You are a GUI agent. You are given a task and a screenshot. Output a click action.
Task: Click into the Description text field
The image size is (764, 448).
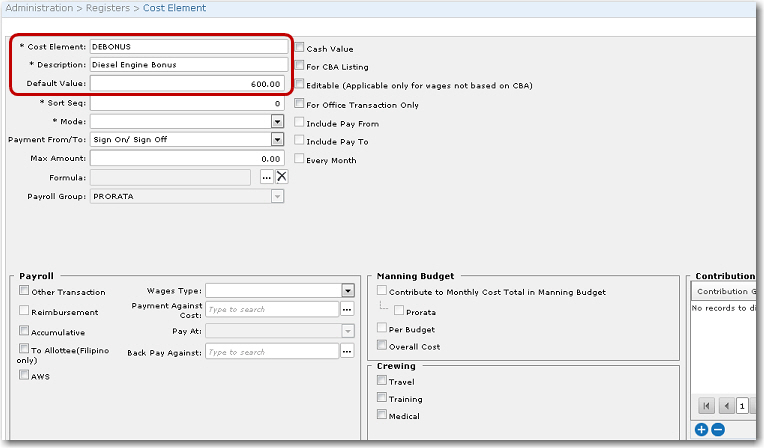click(187, 65)
